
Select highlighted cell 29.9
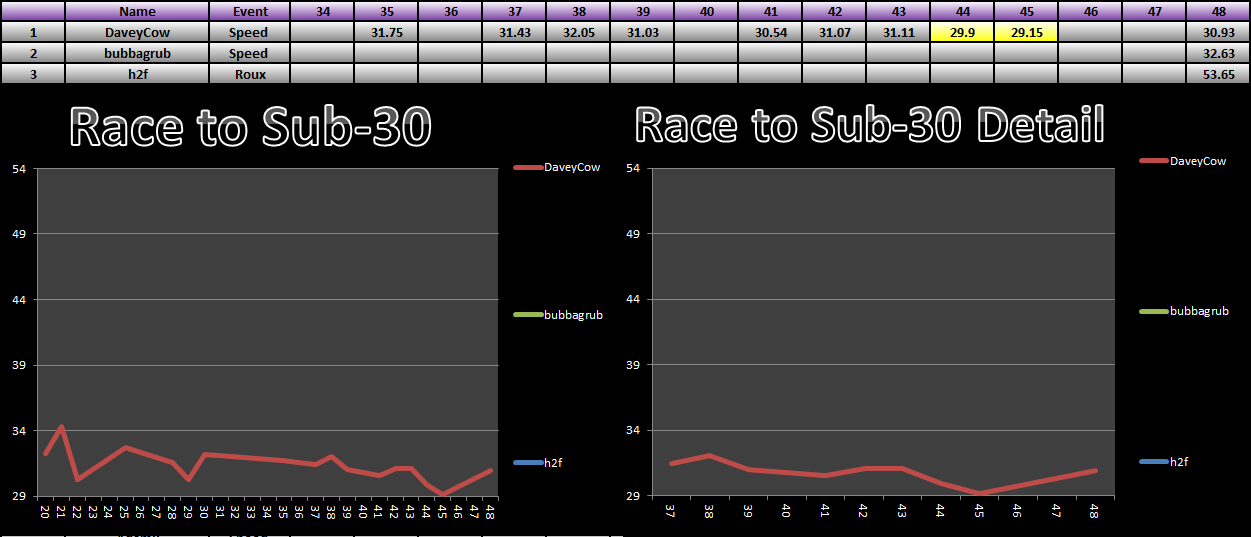(963, 32)
